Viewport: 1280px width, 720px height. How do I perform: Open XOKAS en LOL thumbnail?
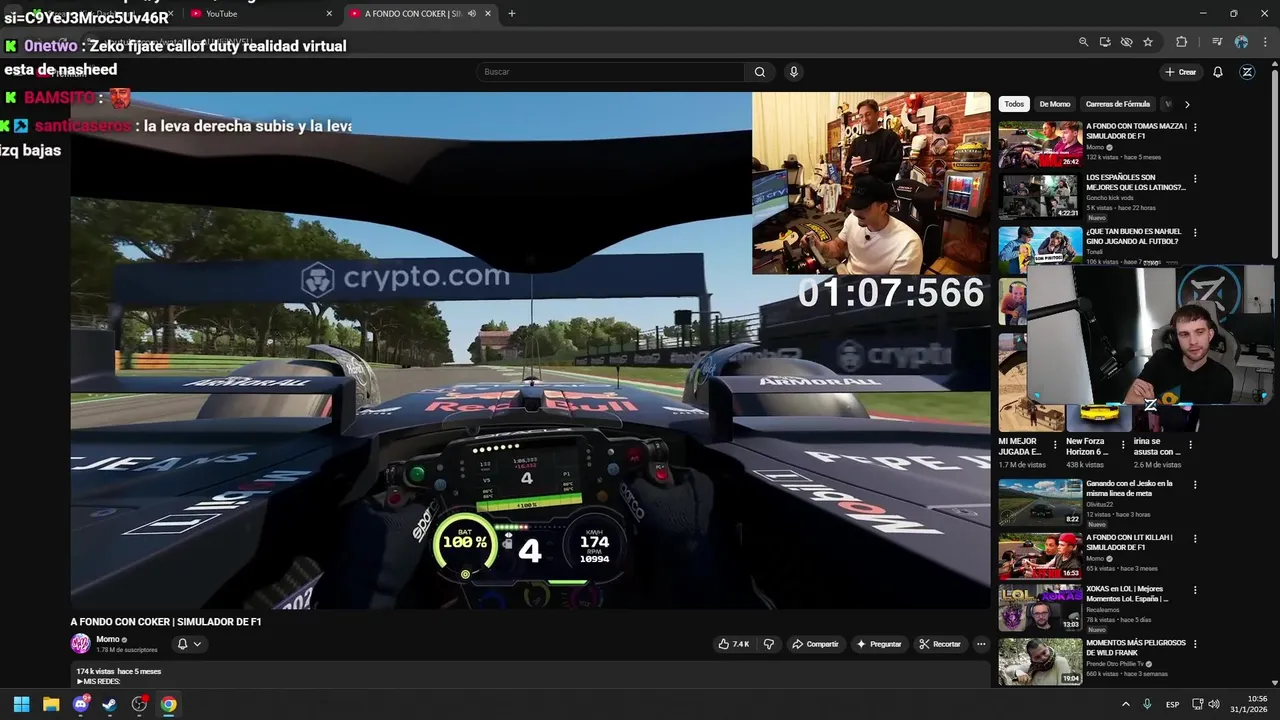click(x=1040, y=608)
